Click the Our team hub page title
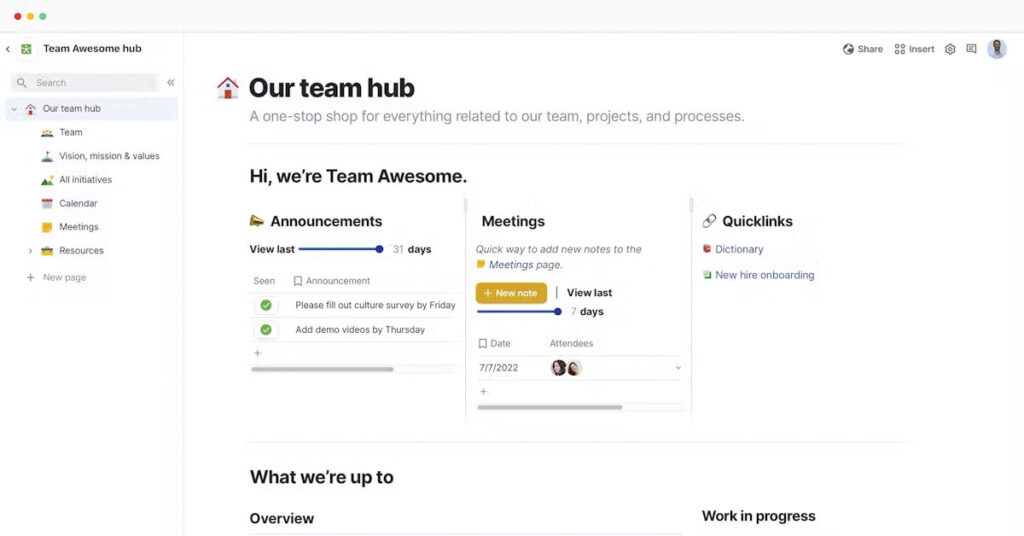 [x=332, y=88]
